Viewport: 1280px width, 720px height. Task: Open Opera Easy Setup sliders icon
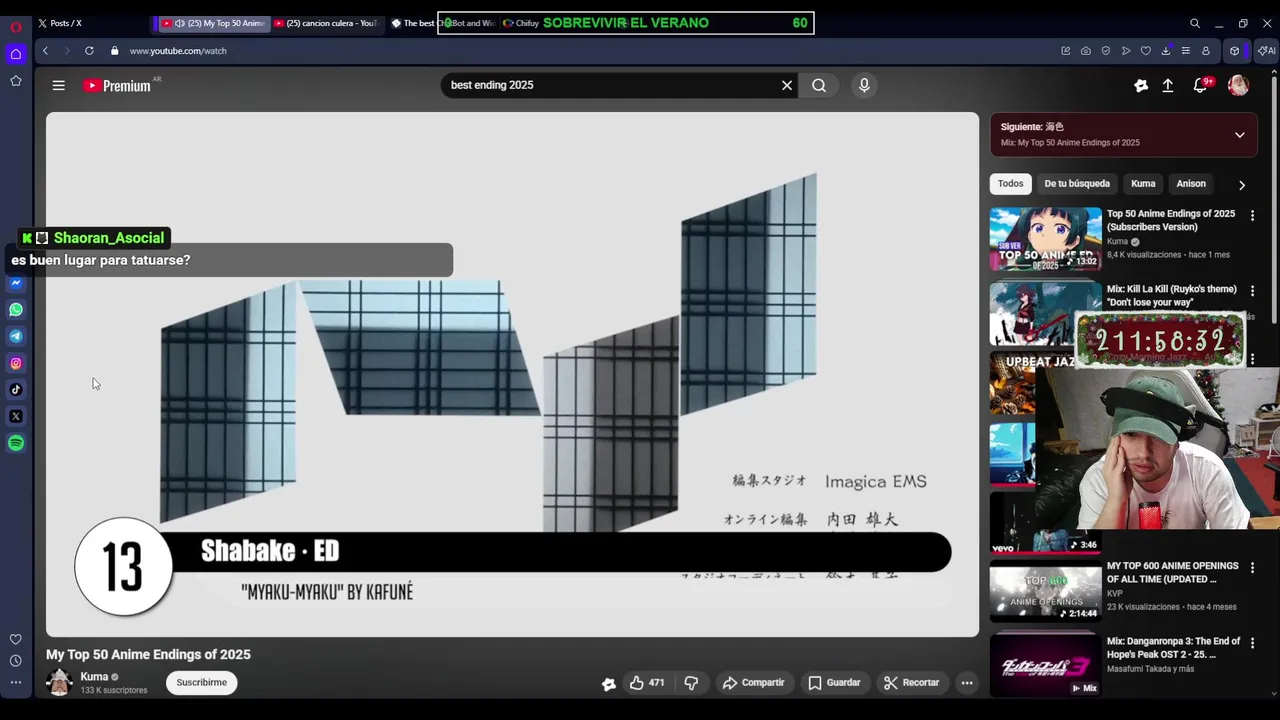pos(1186,51)
